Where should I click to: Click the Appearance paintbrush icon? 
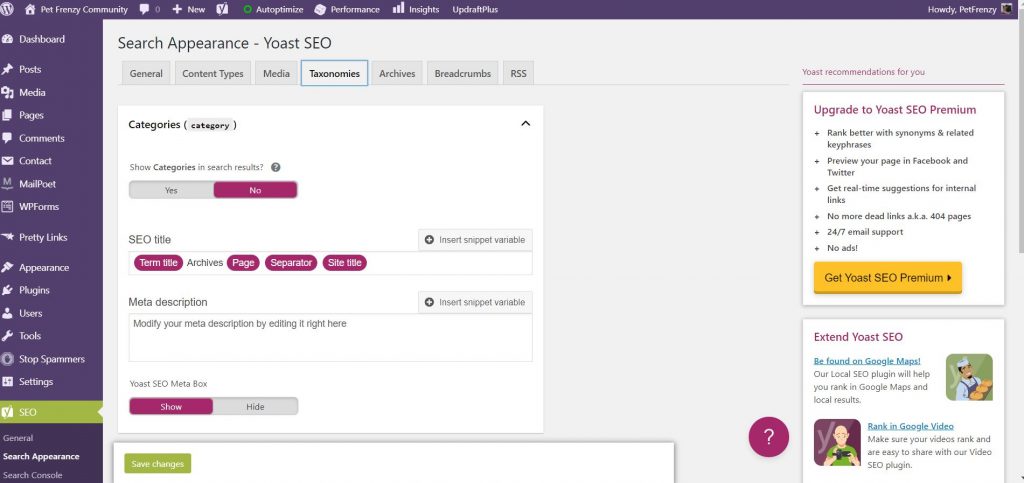click(8, 268)
